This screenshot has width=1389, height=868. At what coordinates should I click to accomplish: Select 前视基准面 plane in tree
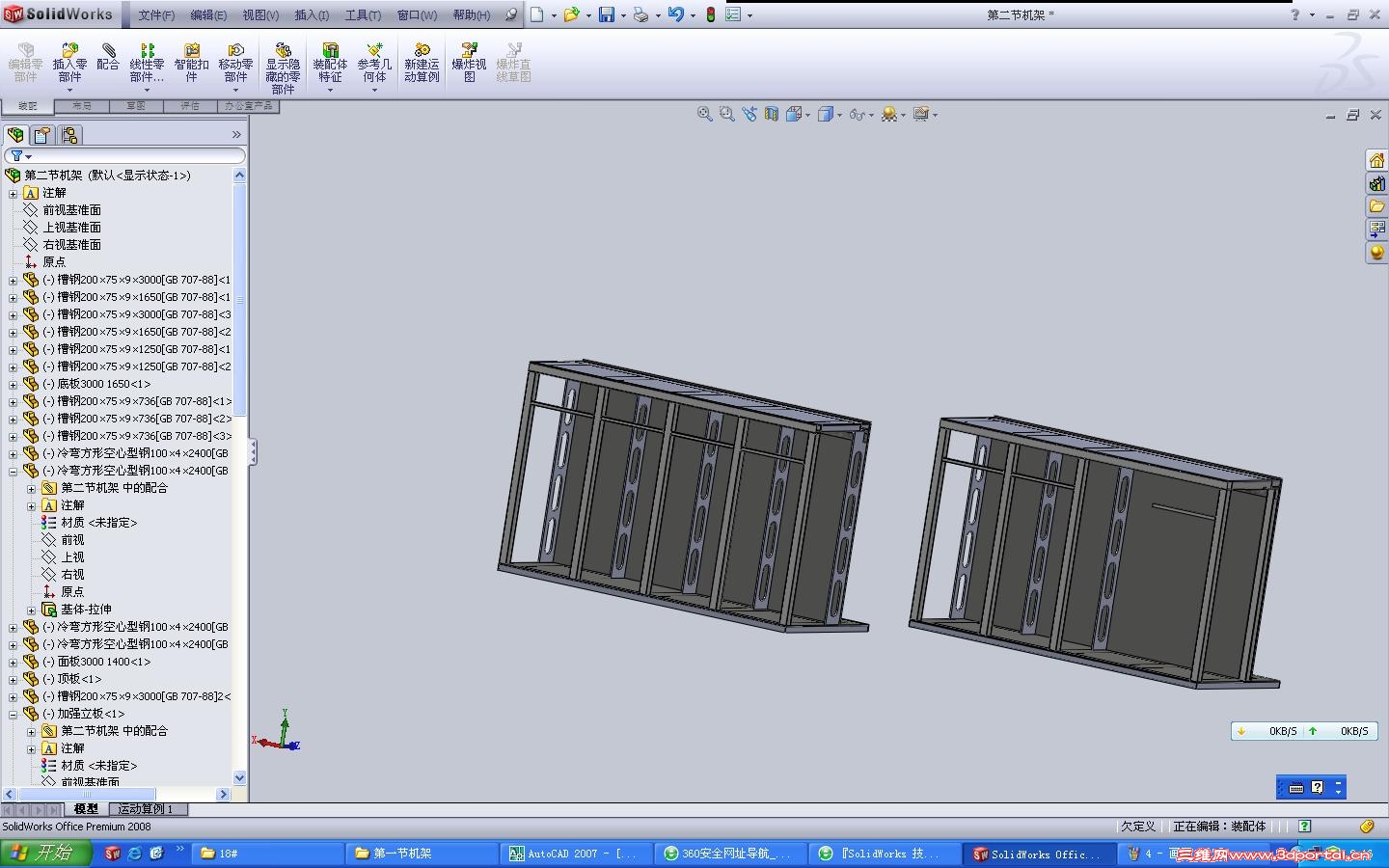point(71,210)
